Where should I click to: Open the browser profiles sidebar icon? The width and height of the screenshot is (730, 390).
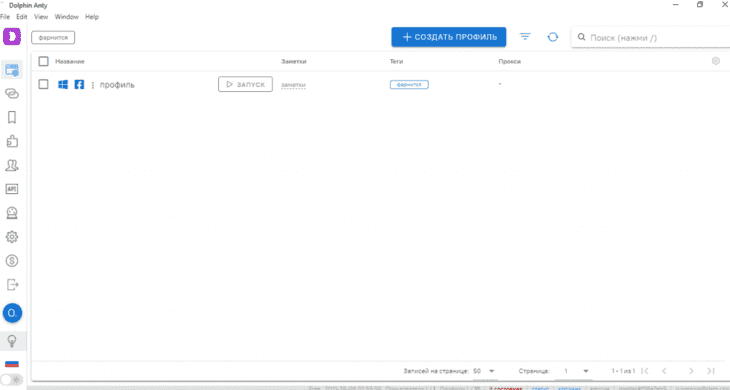(x=12, y=70)
